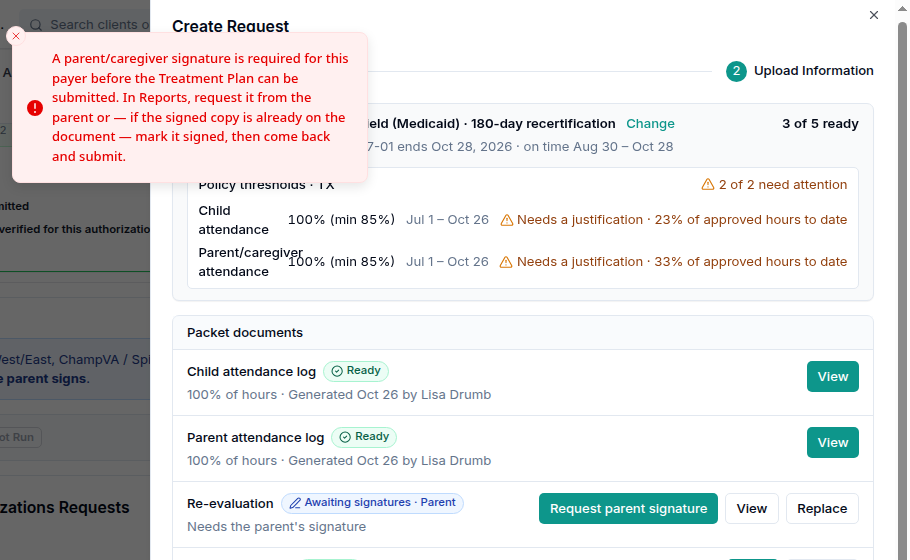Click the 'Create Request' title

230,27
